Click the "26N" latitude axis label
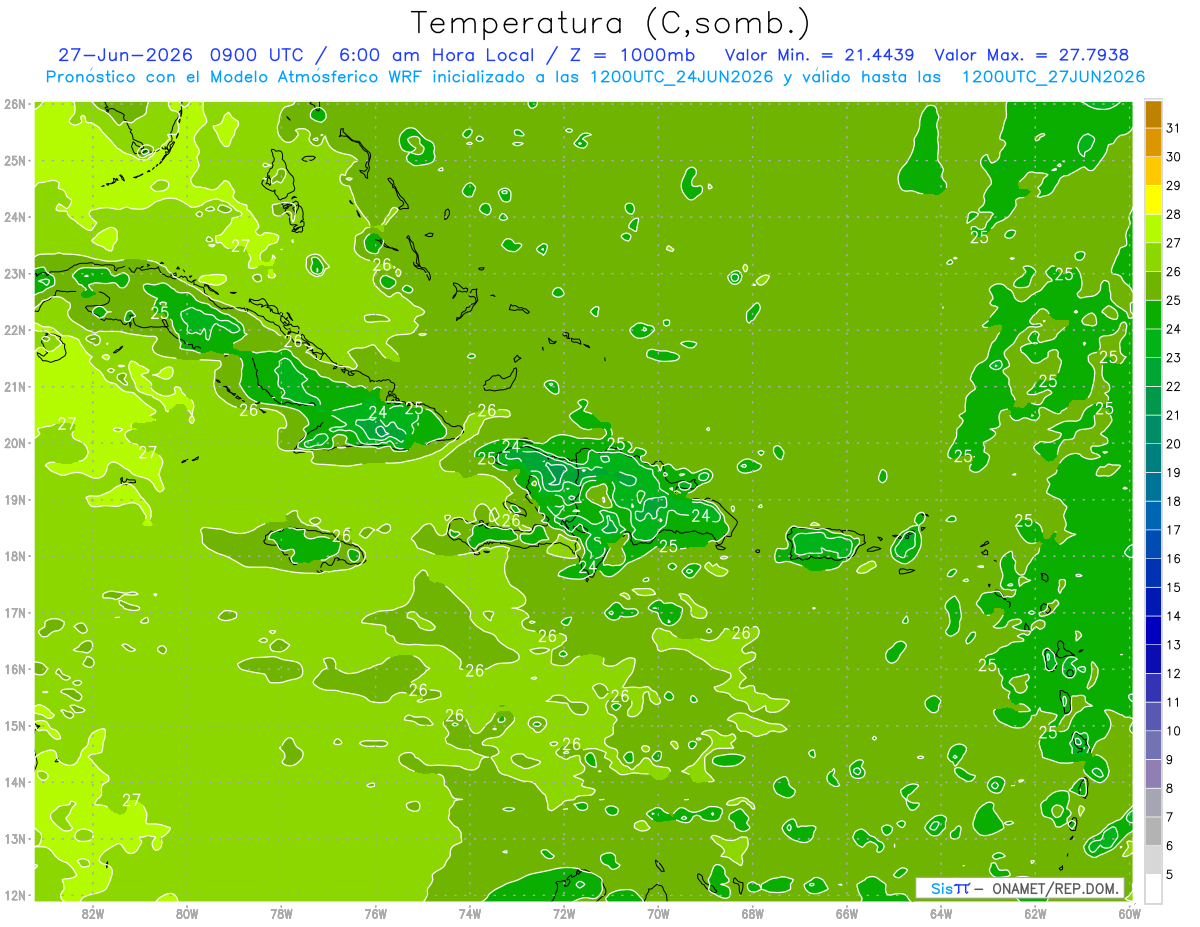Viewport: 1200px width, 927px height. point(15,104)
